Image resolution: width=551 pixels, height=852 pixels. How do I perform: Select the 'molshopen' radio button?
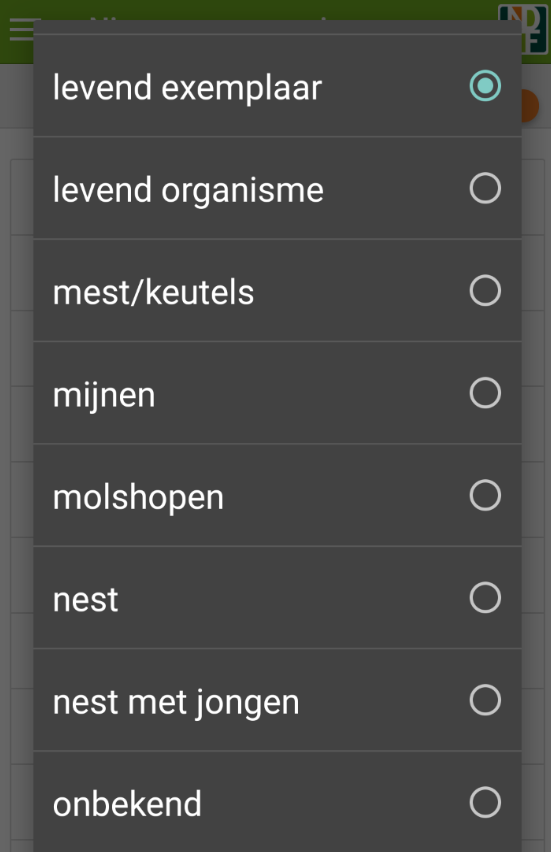pos(485,495)
